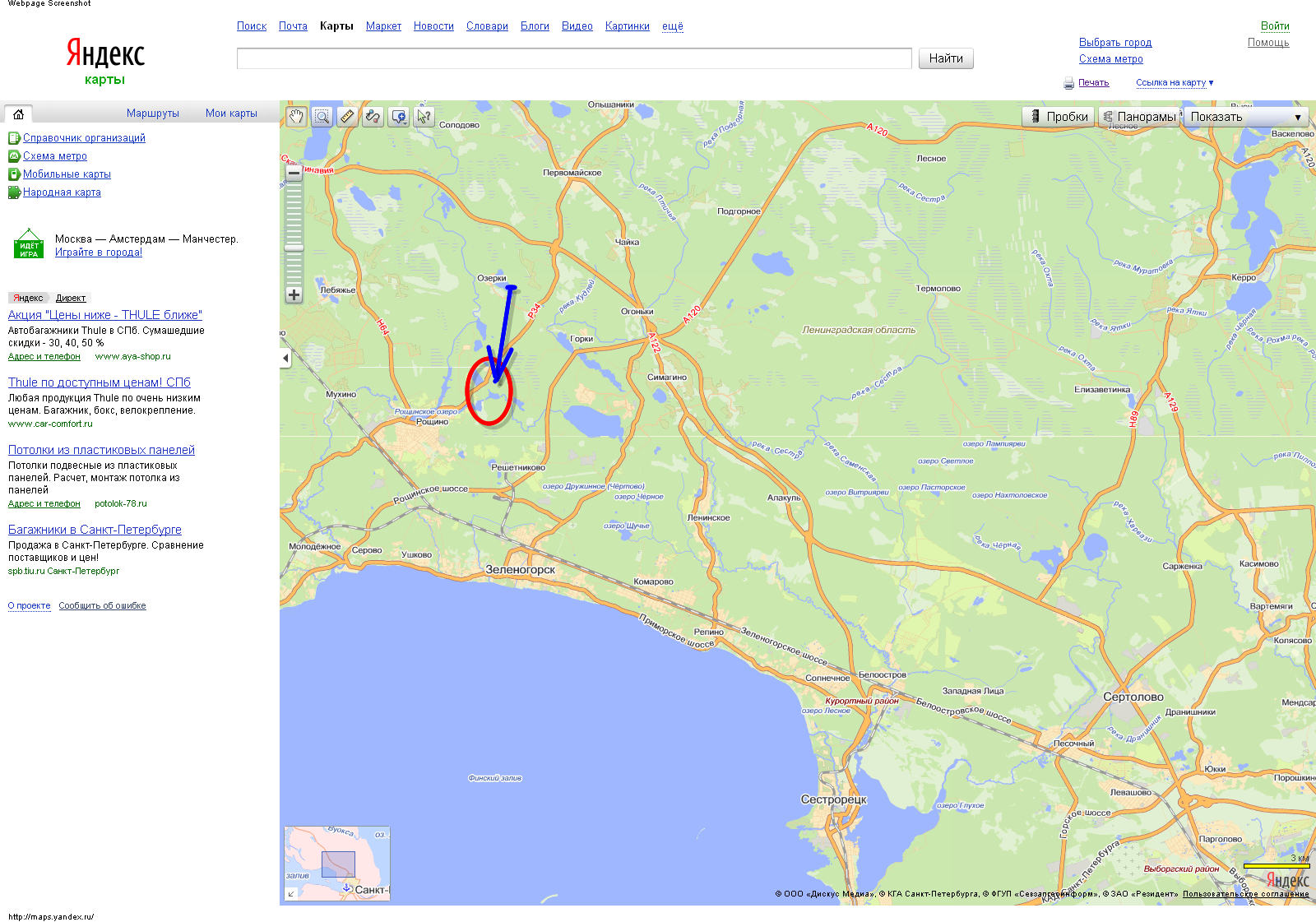Viewport: 1316px width, 922px height.
Task: Click the map zoom slider handle
Action: (x=294, y=248)
